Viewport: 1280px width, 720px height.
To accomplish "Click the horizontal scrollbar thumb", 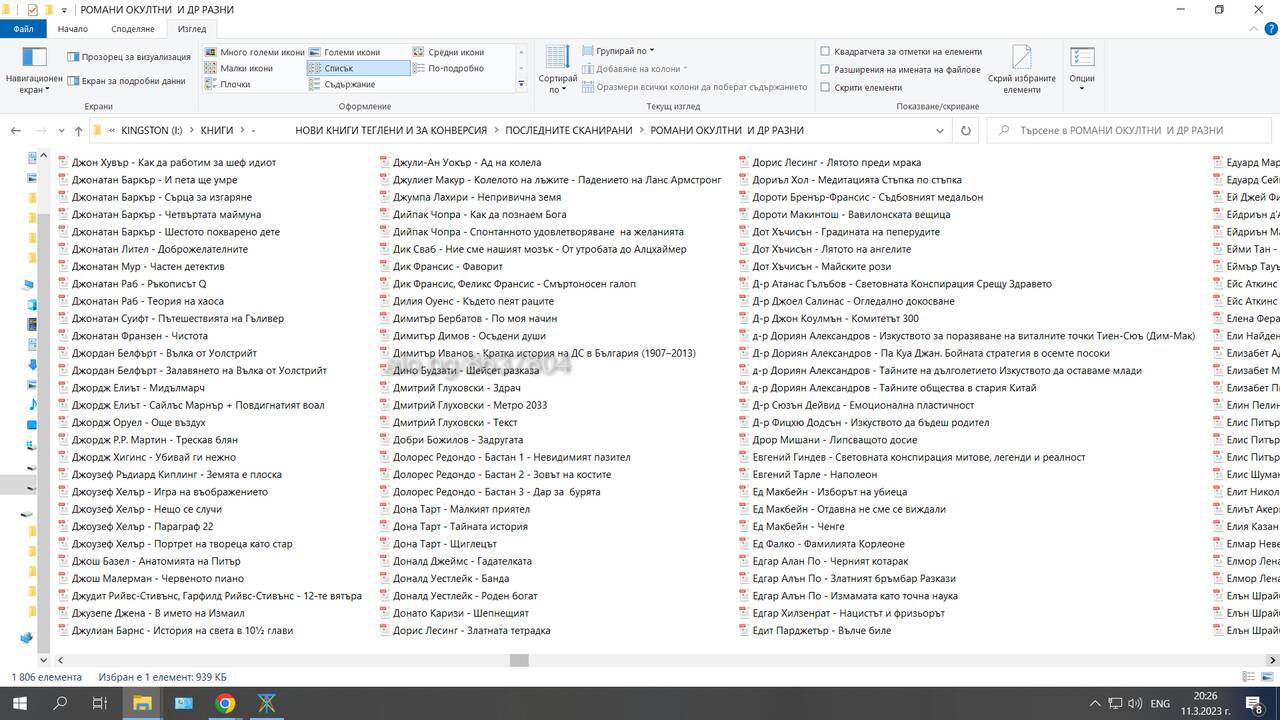I will 519,660.
